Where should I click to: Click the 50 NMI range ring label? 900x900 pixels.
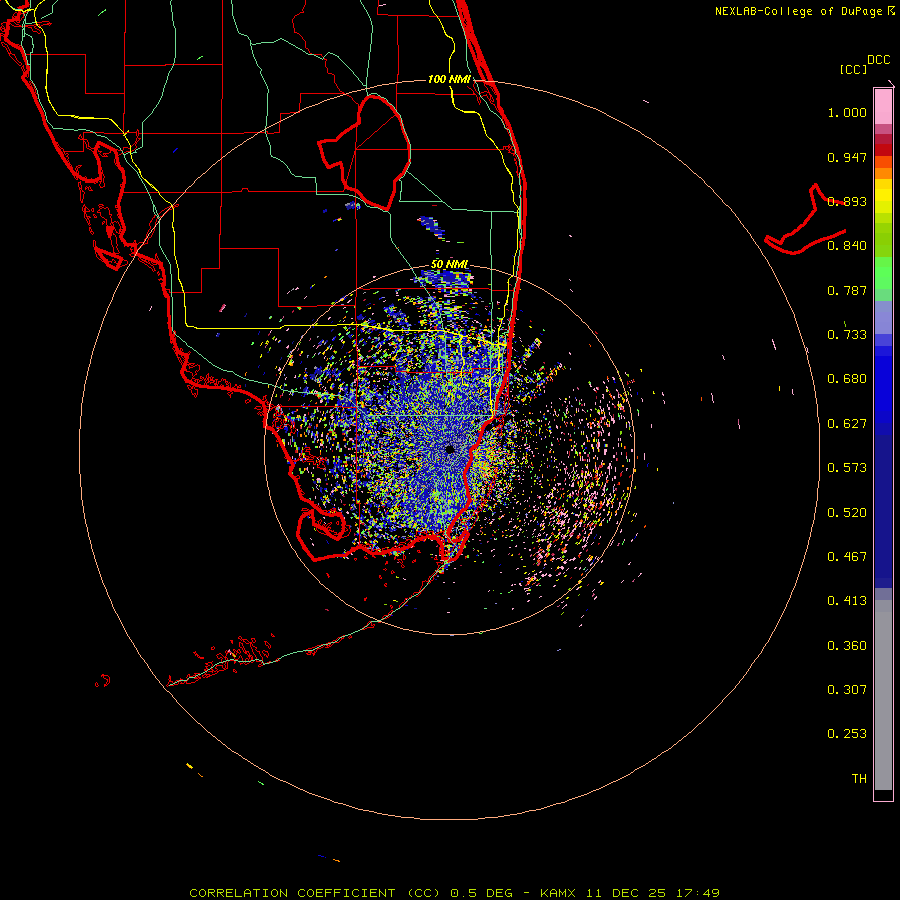[x=449, y=264]
